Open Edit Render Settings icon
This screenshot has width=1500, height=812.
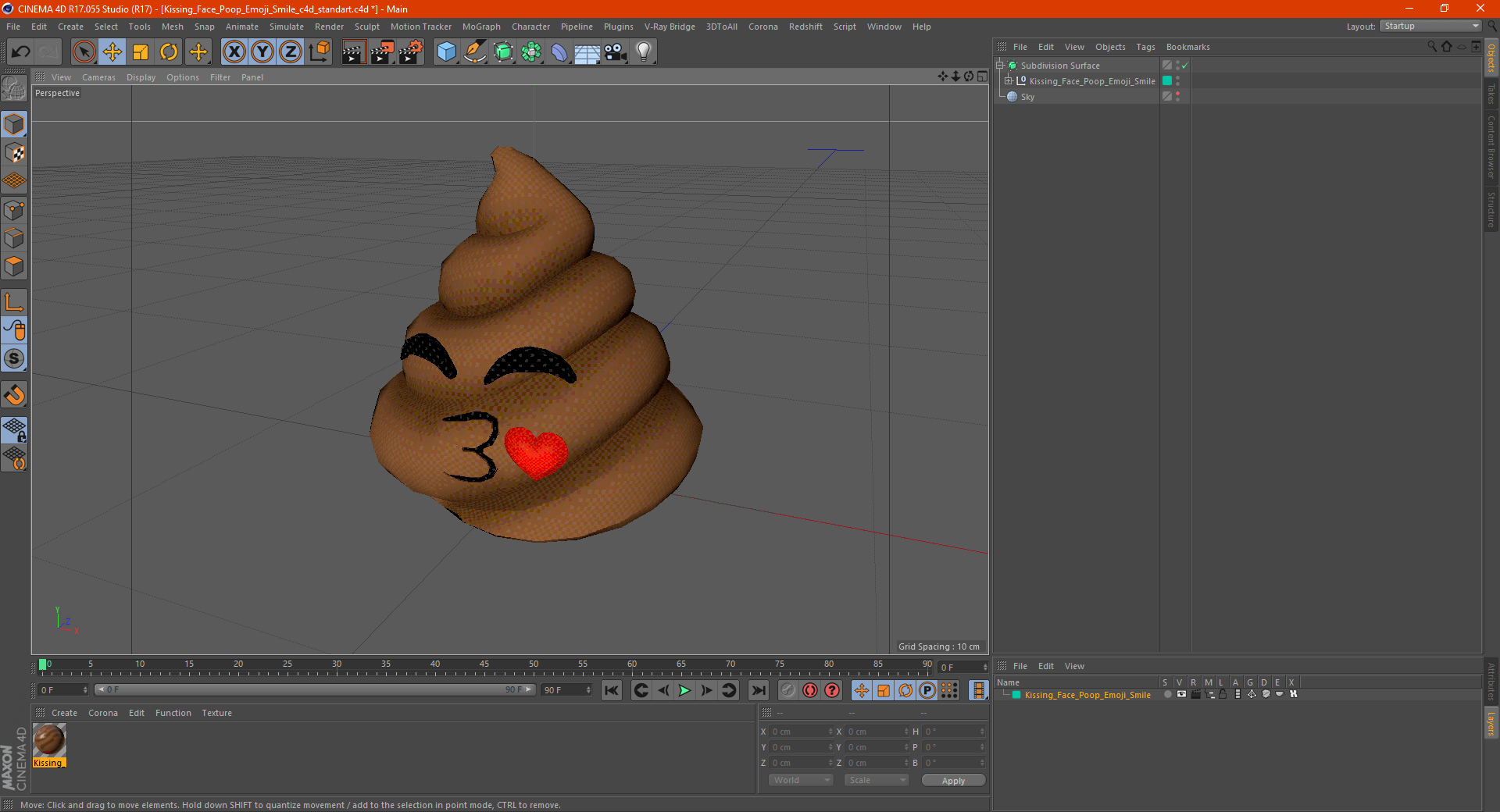pos(411,52)
